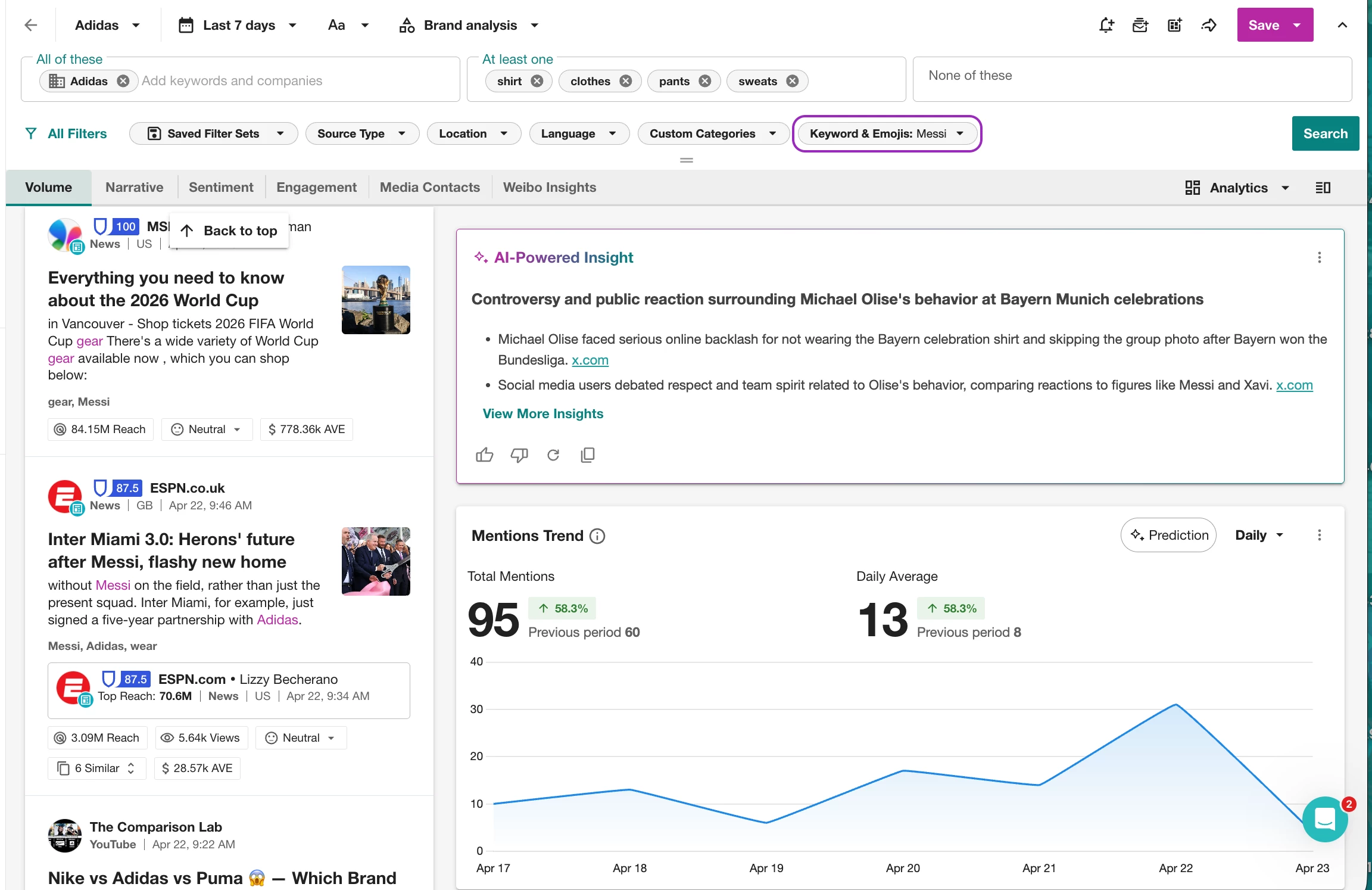Switch to the Sentiment tab
Image resolution: width=1372 pixels, height=890 pixels.
220,187
